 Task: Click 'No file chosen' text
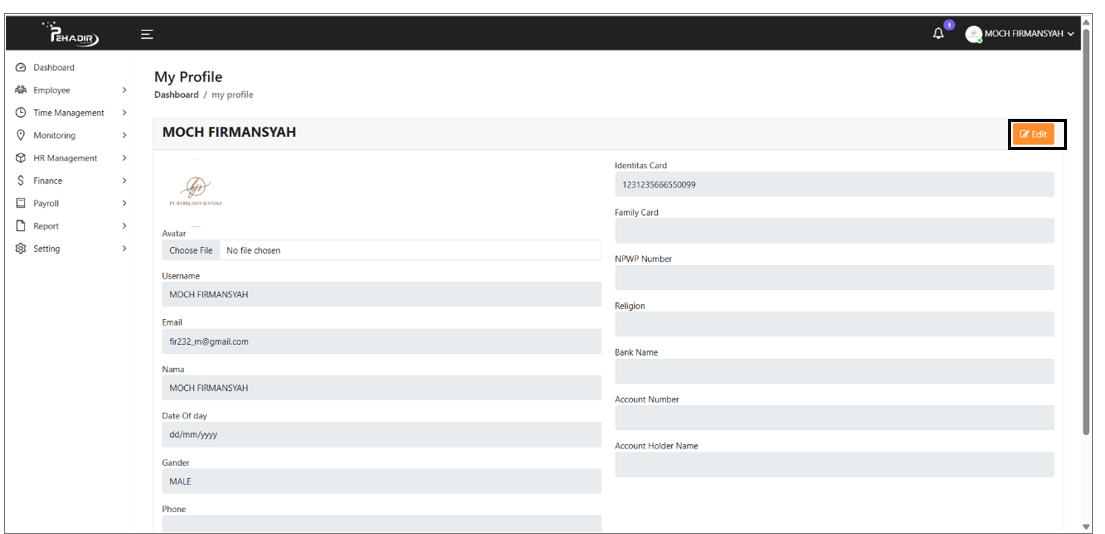[x=253, y=250]
